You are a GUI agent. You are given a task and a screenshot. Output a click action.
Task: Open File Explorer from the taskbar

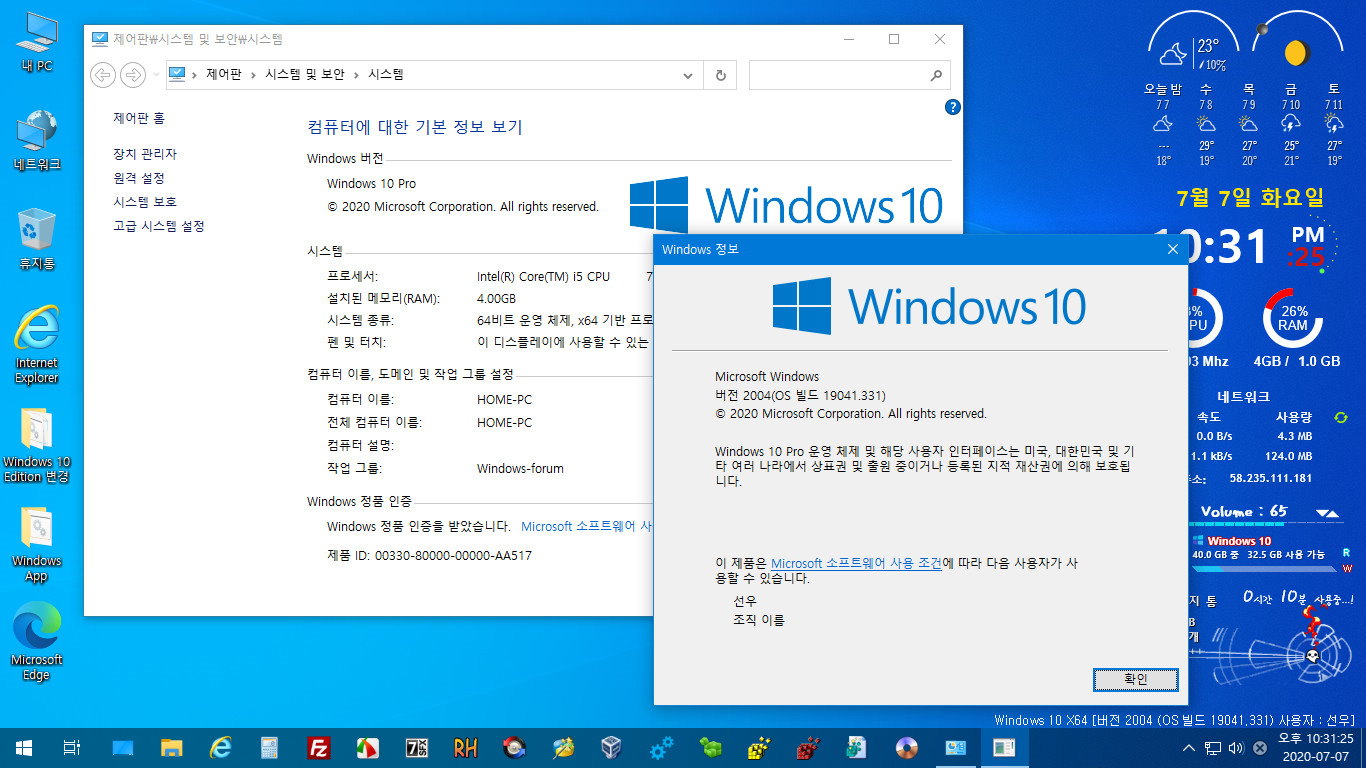point(172,747)
